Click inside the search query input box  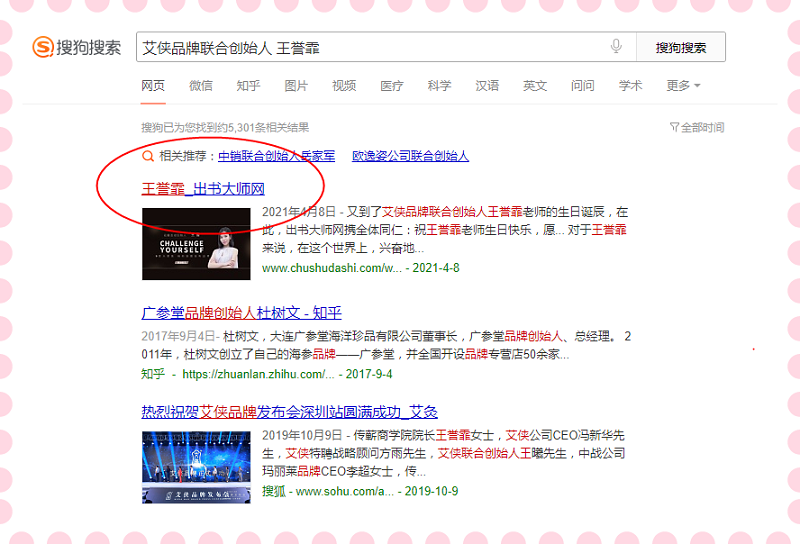click(370, 47)
